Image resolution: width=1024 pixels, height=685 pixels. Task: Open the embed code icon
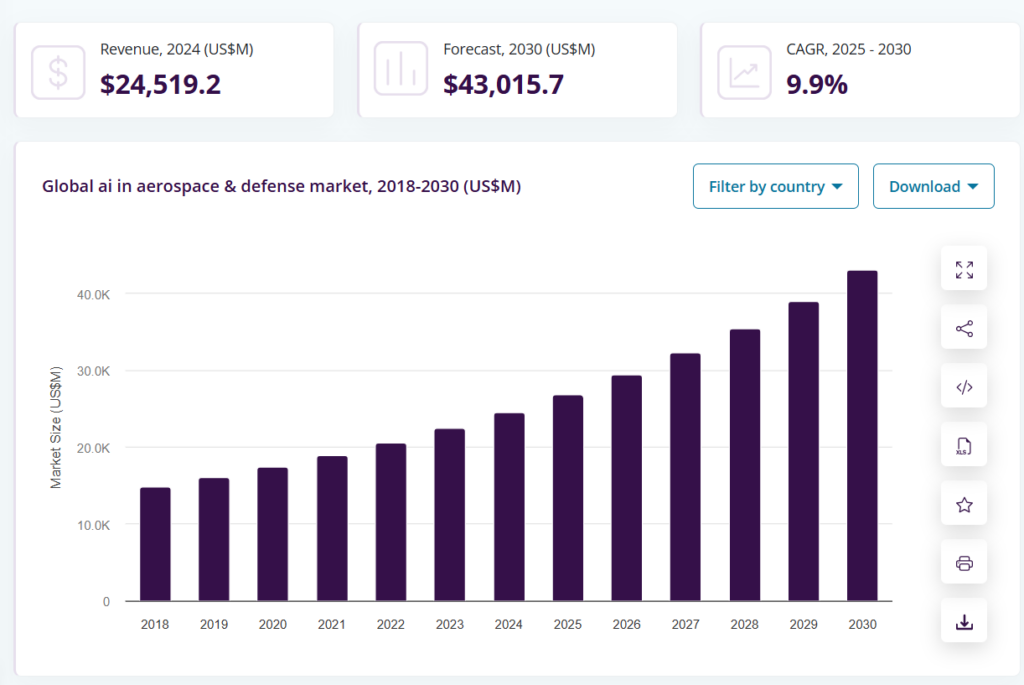[964, 387]
